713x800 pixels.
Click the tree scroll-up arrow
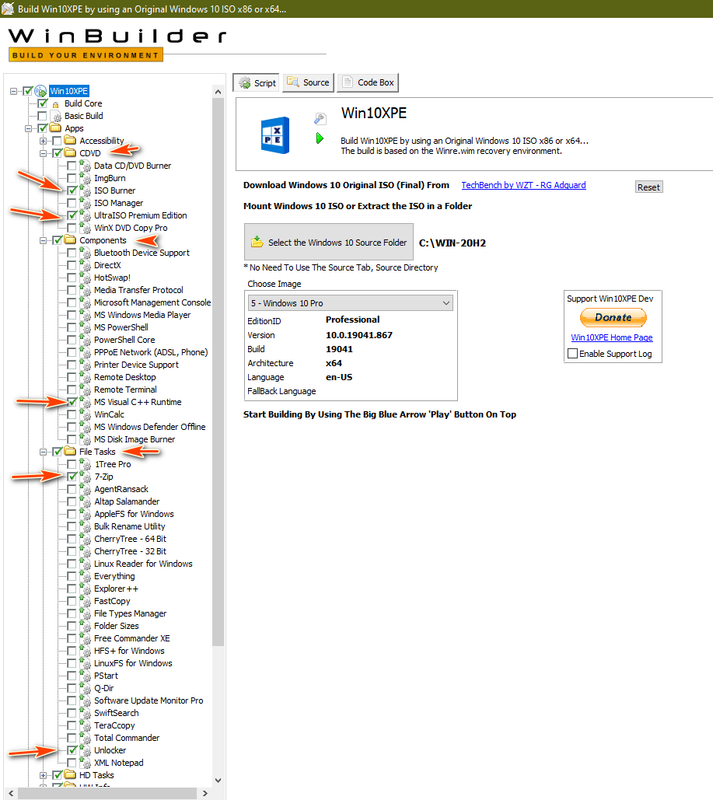[218, 92]
